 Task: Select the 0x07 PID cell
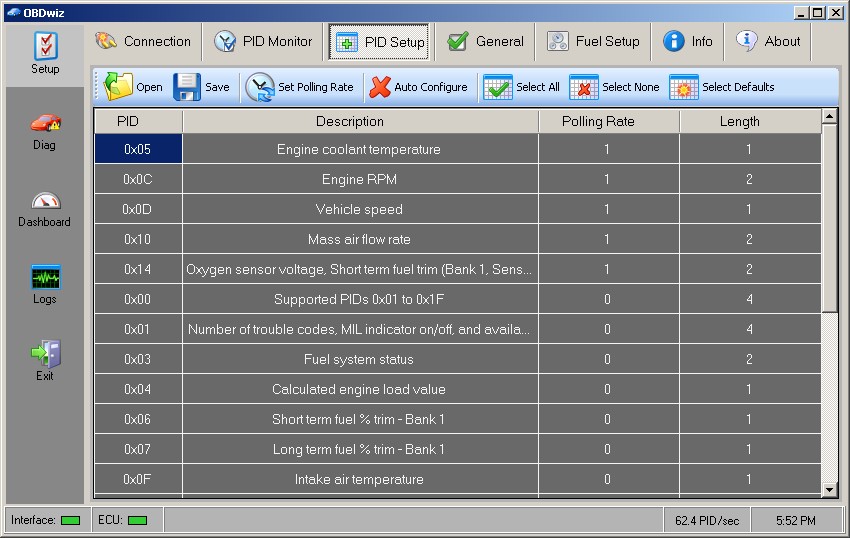(x=138, y=449)
